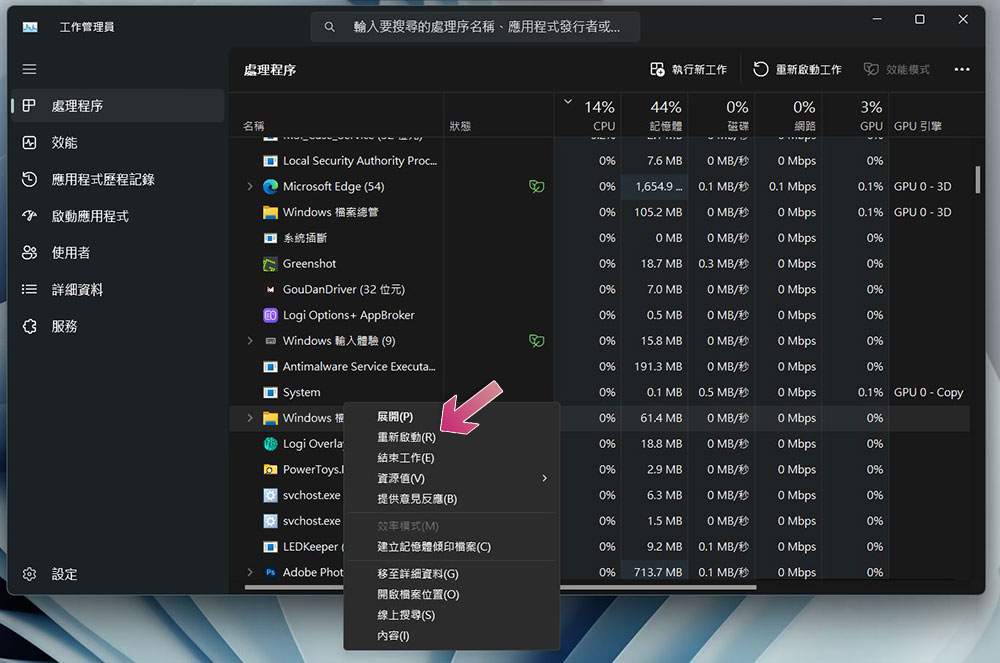Viewport: 1000px width, 663px height.
Task: Expand the Microsoft Edge (54) process group
Action: pos(250,186)
